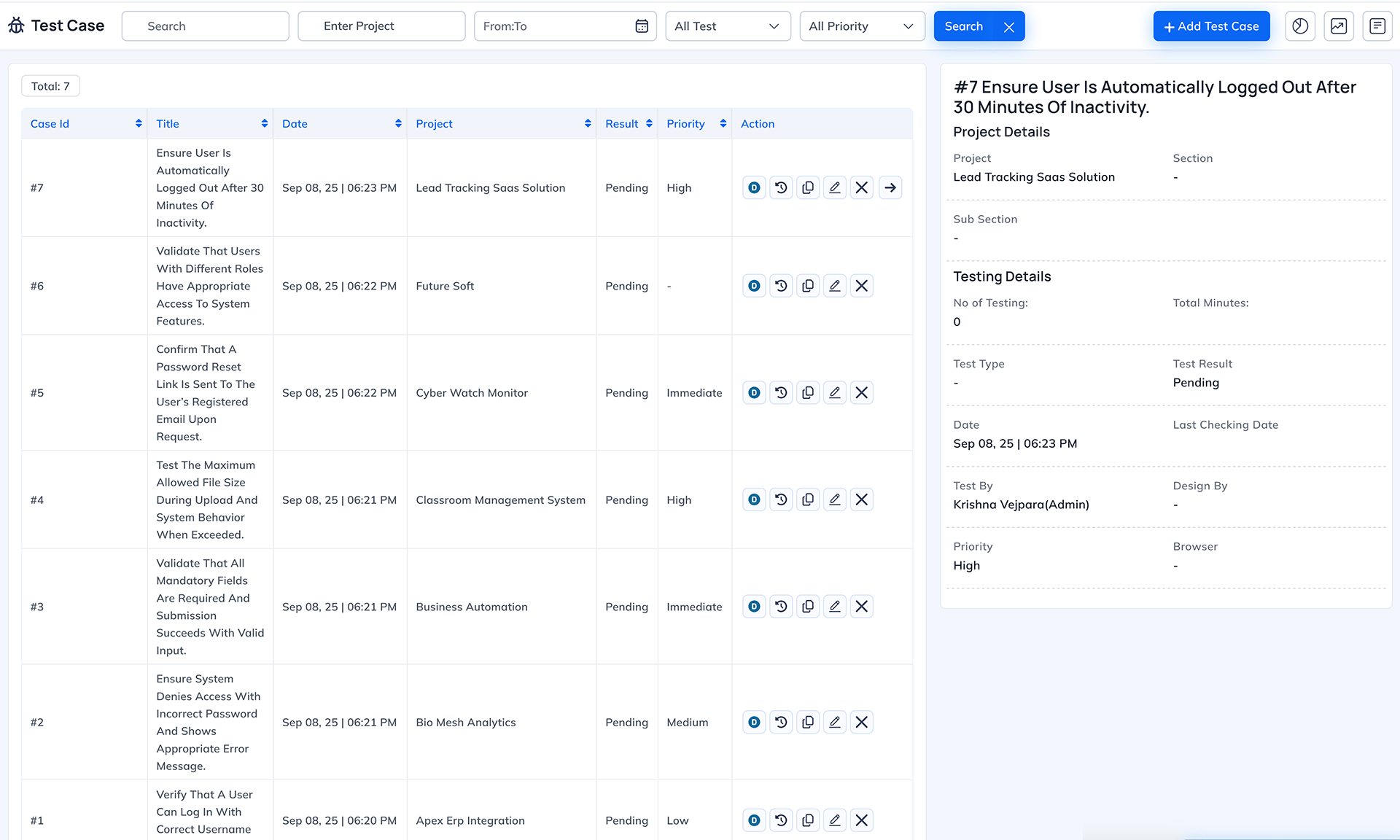Viewport: 1400px width, 840px height.
Task: Click the copy icon for case #6
Action: click(x=808, y=286)
